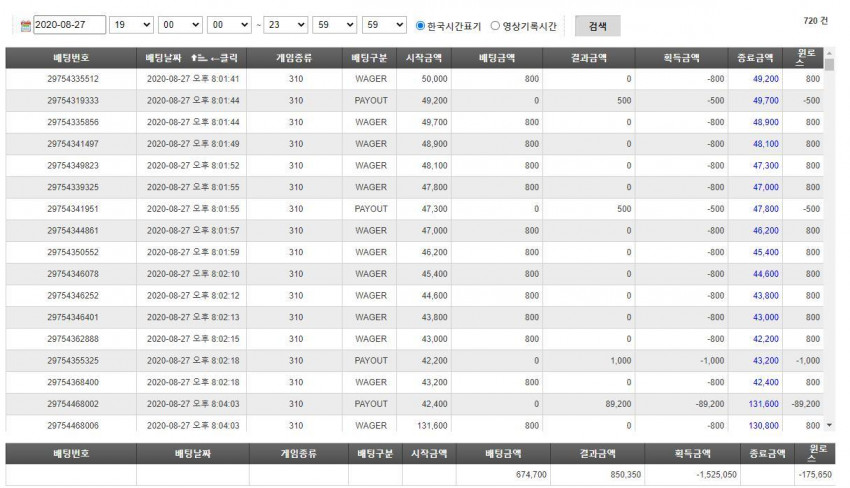Screen dimensions: 850x488
Task: Open the 131,600 end amount link
Action: 763,404
